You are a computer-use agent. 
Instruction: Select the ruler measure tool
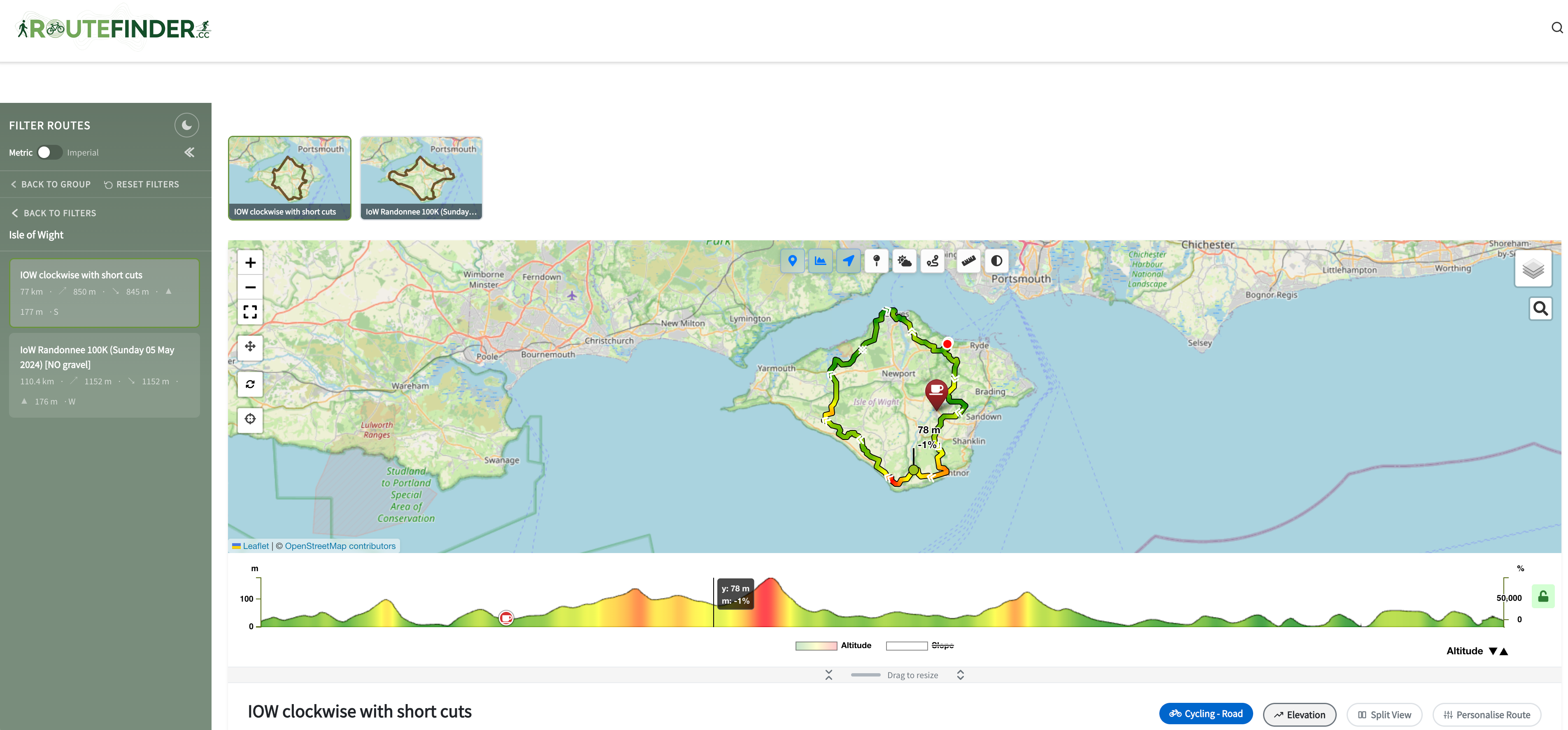pos(968,261)
